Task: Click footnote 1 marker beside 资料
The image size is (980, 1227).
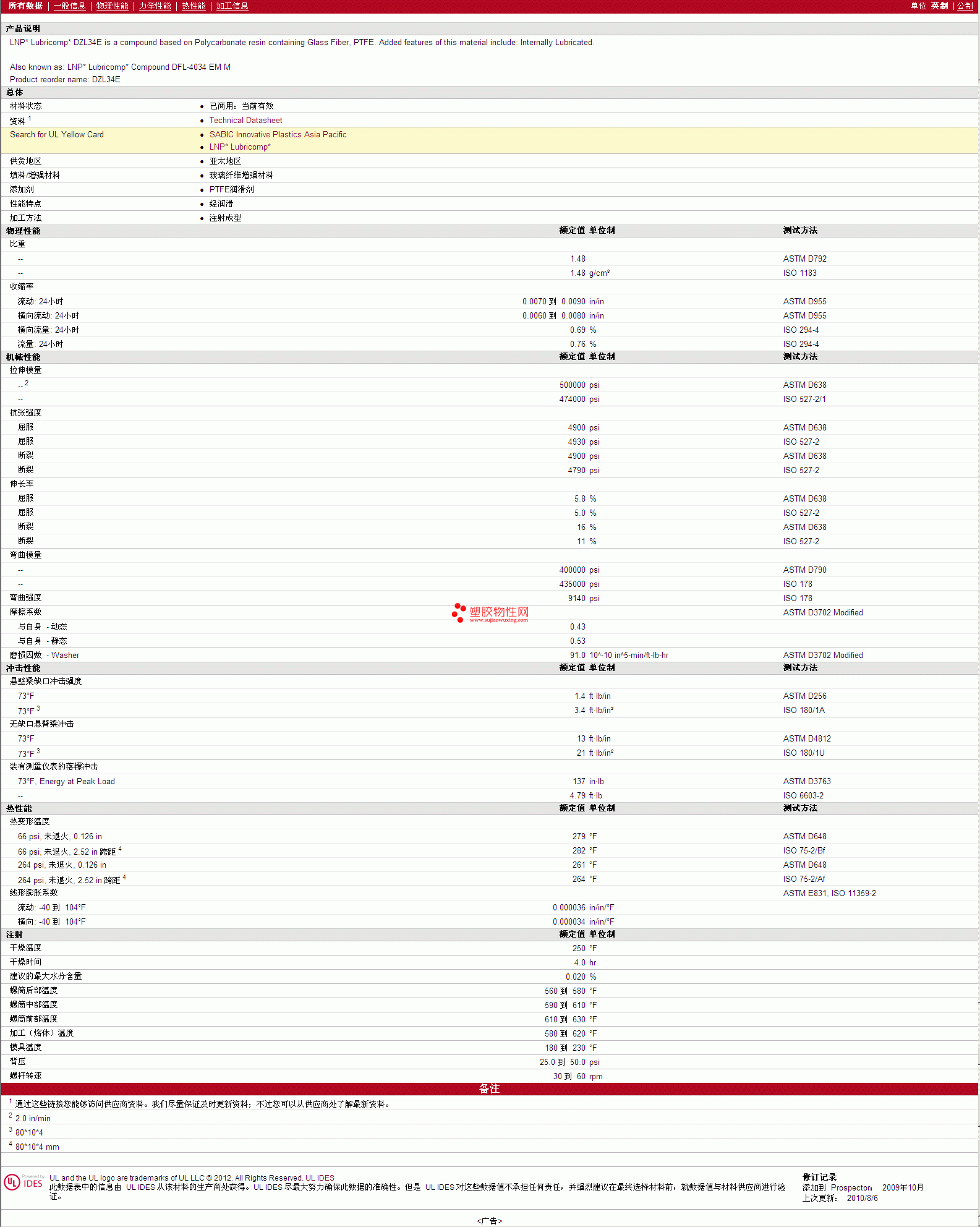Action: pos(30,119)
